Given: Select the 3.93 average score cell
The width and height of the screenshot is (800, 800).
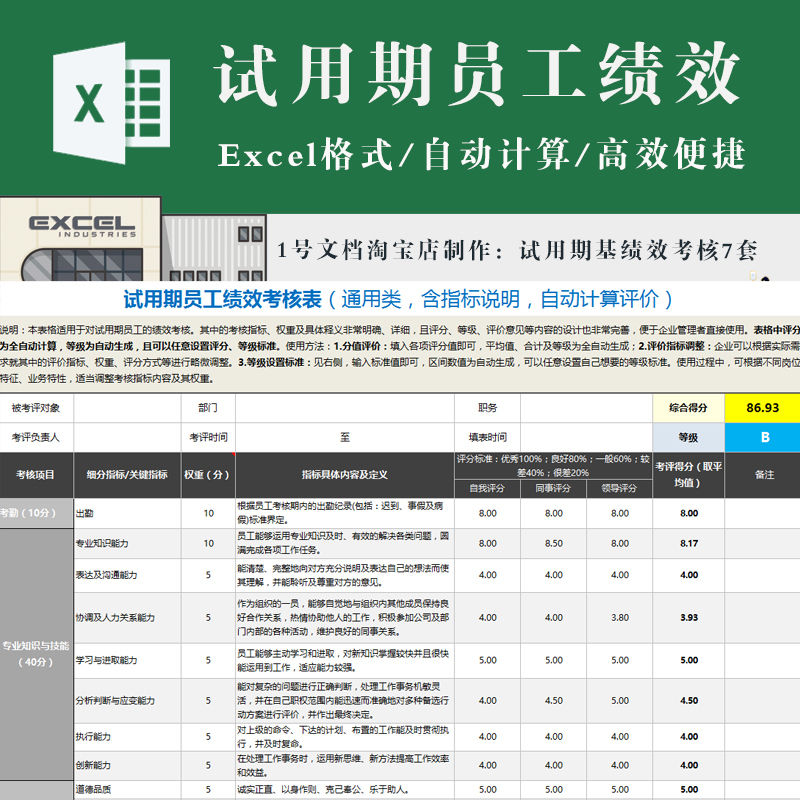Looking at the screenshot, I should click(x=688, y=618).
